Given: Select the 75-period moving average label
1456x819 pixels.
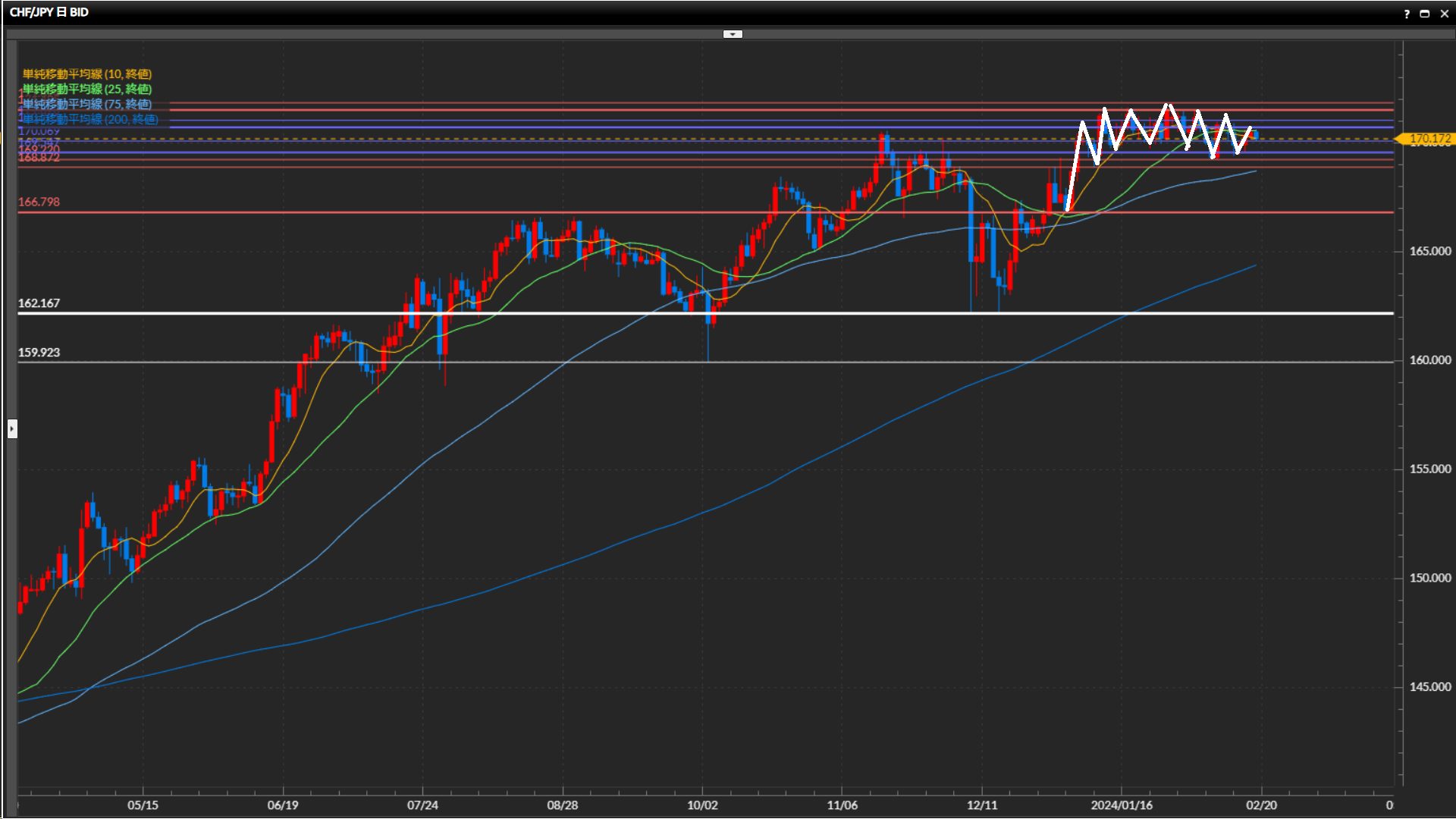Looking at the screenshot, I should pos(86,104).
